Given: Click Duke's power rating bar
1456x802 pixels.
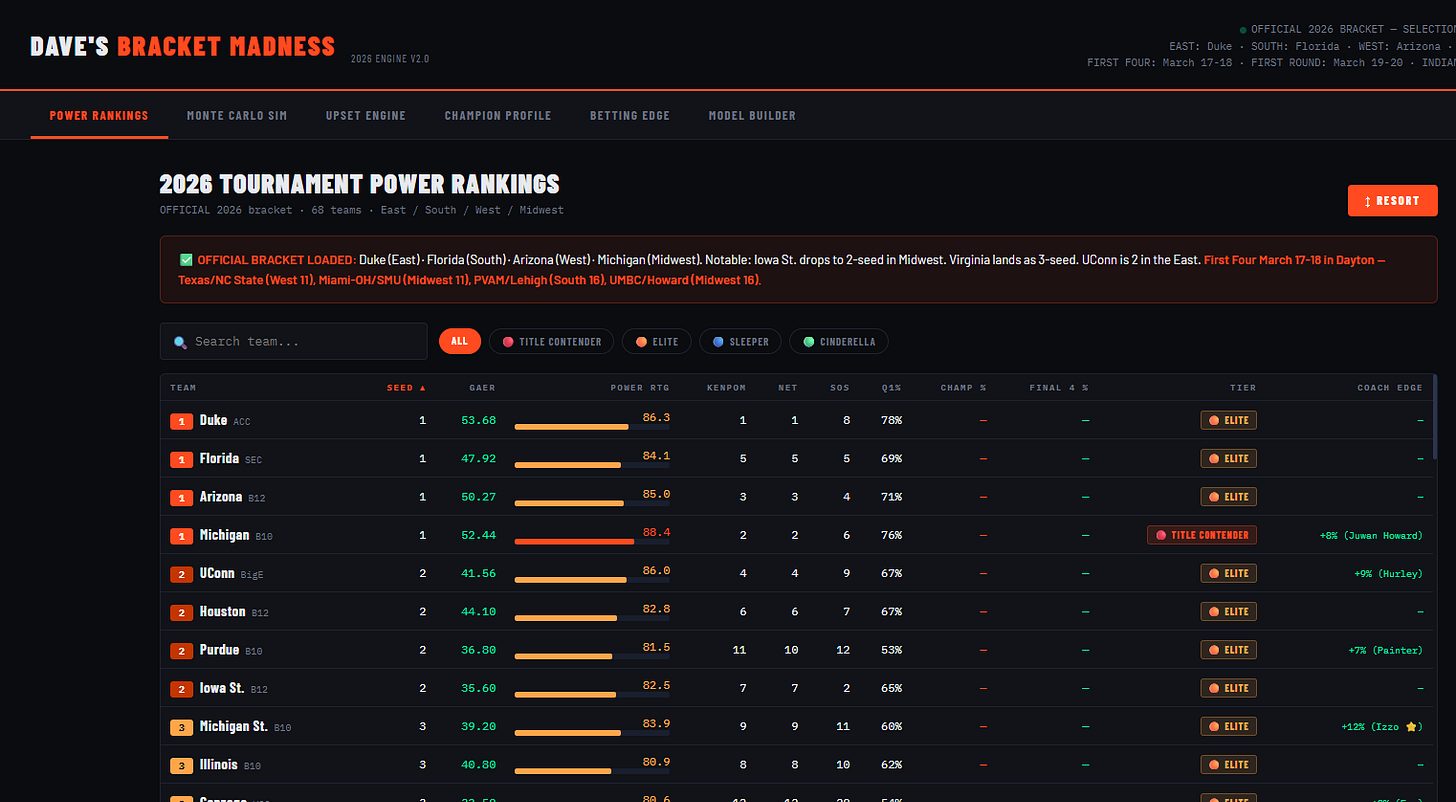Looking at the screenshot, I should coord(592,427).
